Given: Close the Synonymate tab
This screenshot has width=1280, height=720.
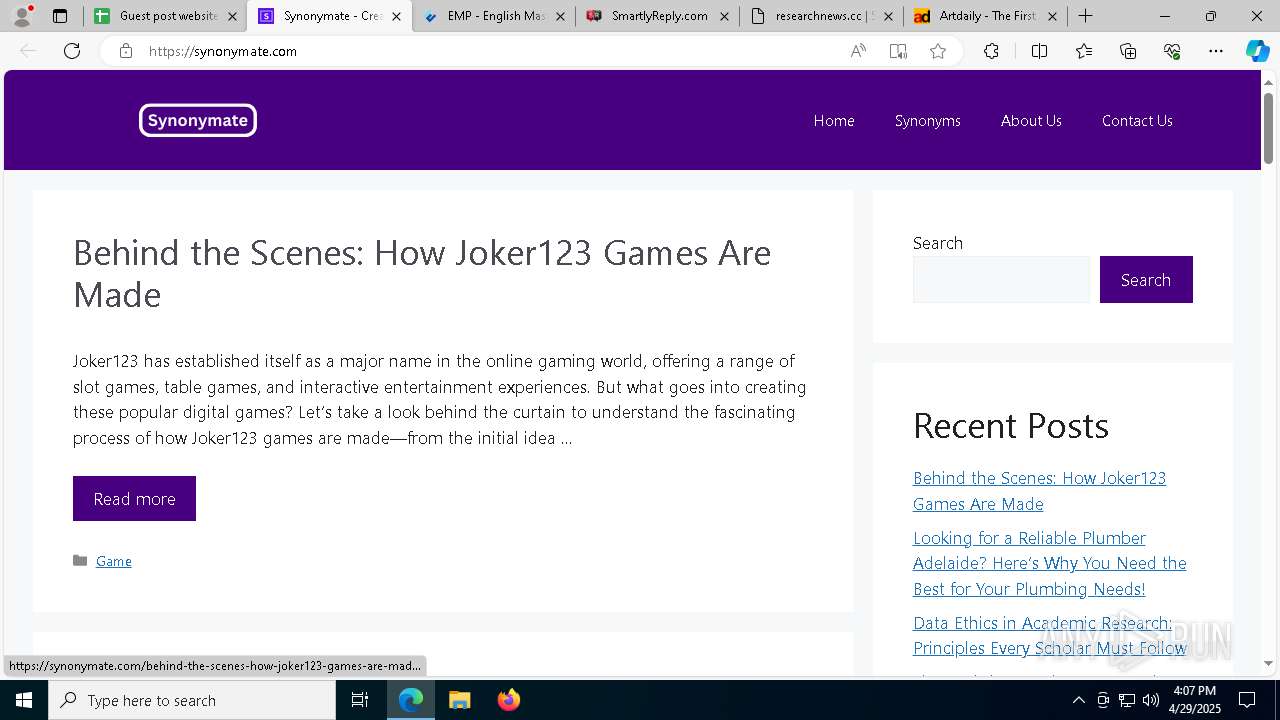Looking at the screenshot, I should pos(396,16).
